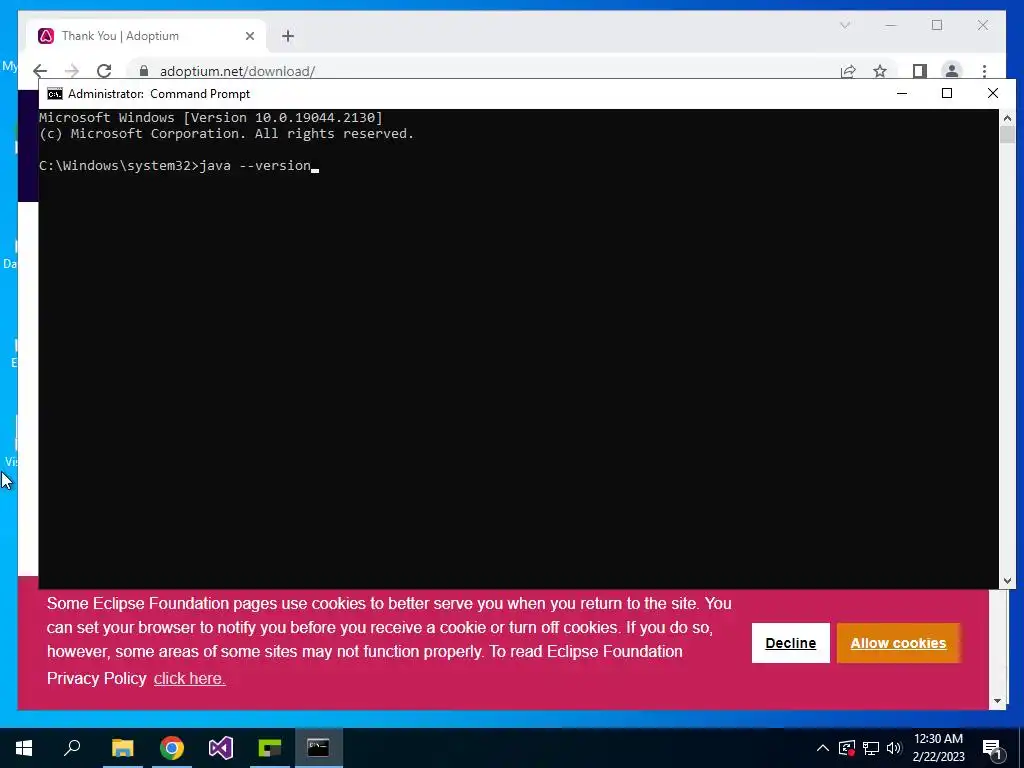The width and height of the screenshot is (1024, 768).
Task: Click the tray icon with red dot
Action: 847,748
